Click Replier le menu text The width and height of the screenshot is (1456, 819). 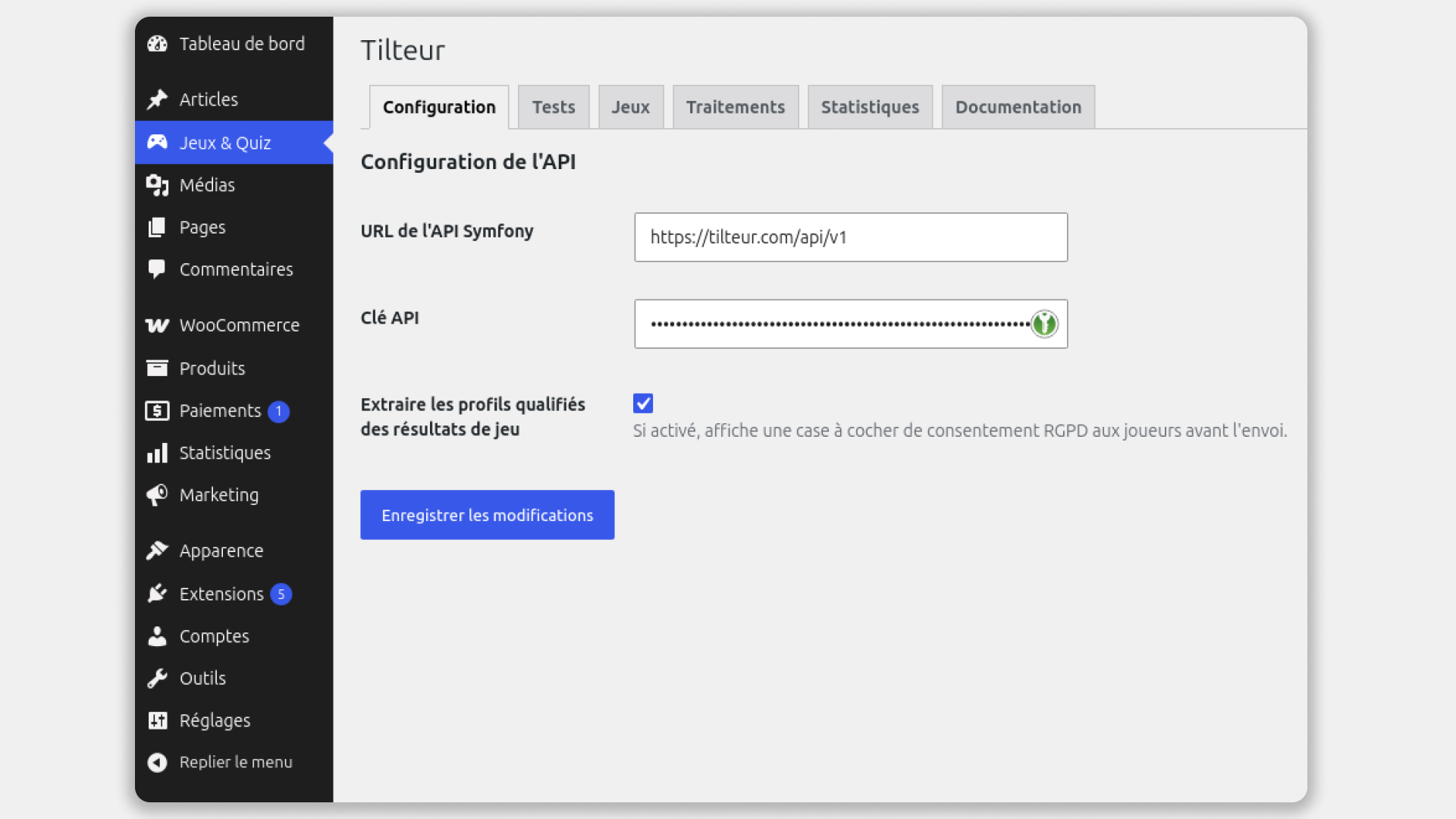point(236,762)
